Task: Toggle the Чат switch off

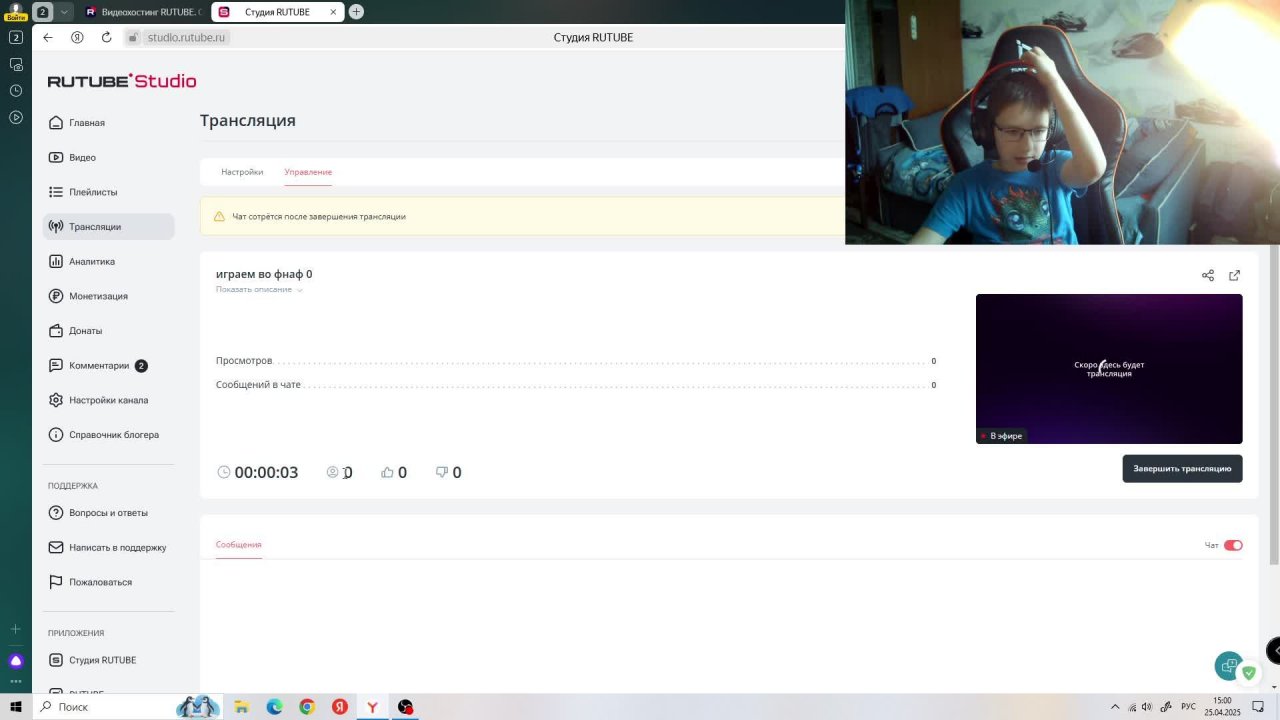Action: 1233,545
